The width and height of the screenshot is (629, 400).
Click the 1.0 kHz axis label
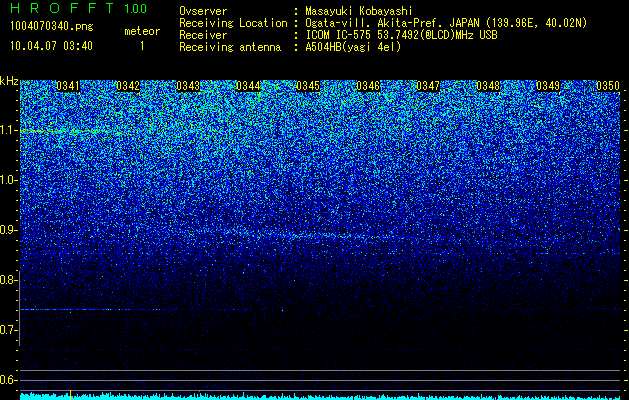(9, 180)
